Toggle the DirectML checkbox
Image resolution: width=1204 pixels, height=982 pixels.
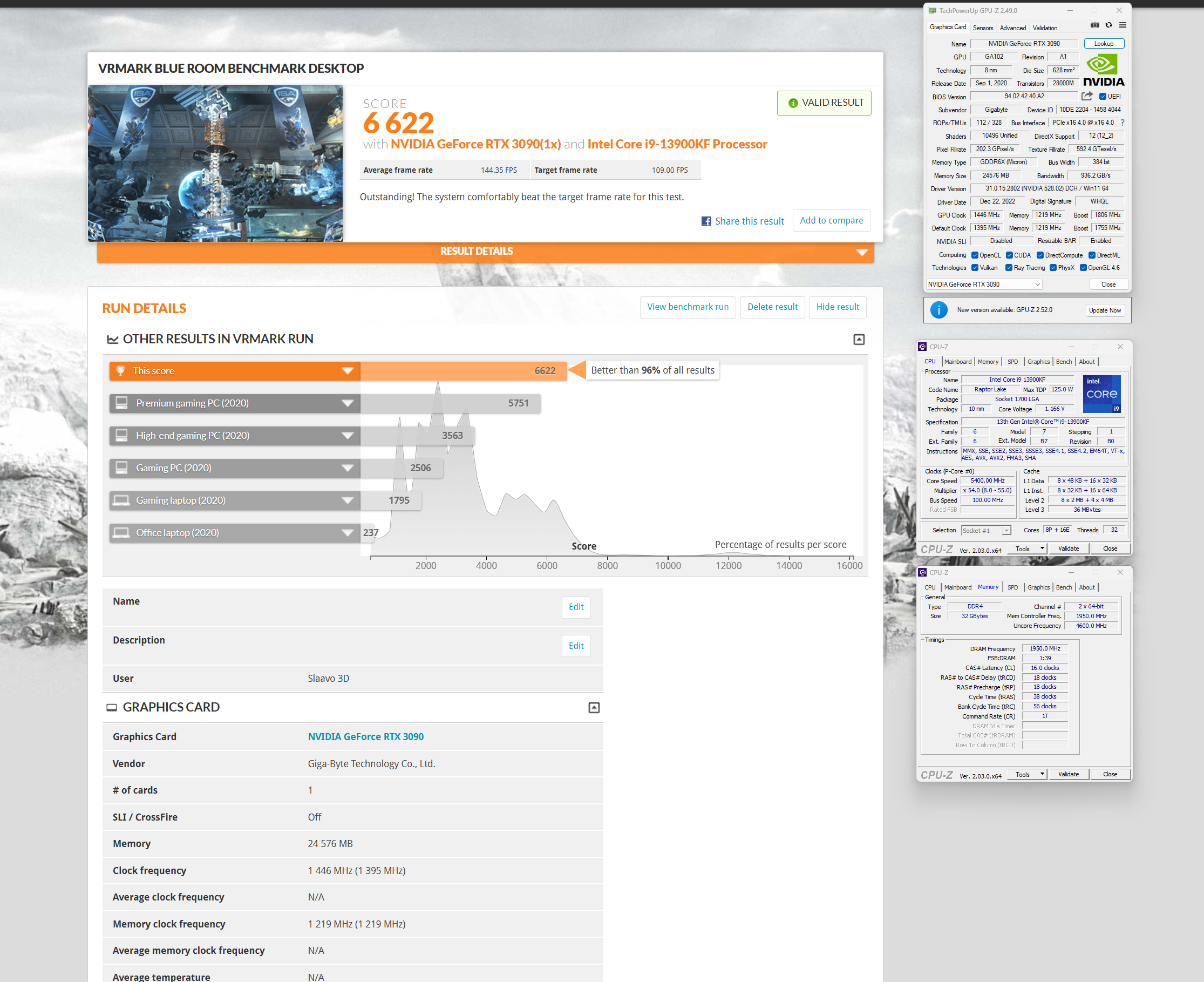[1092, 255]
